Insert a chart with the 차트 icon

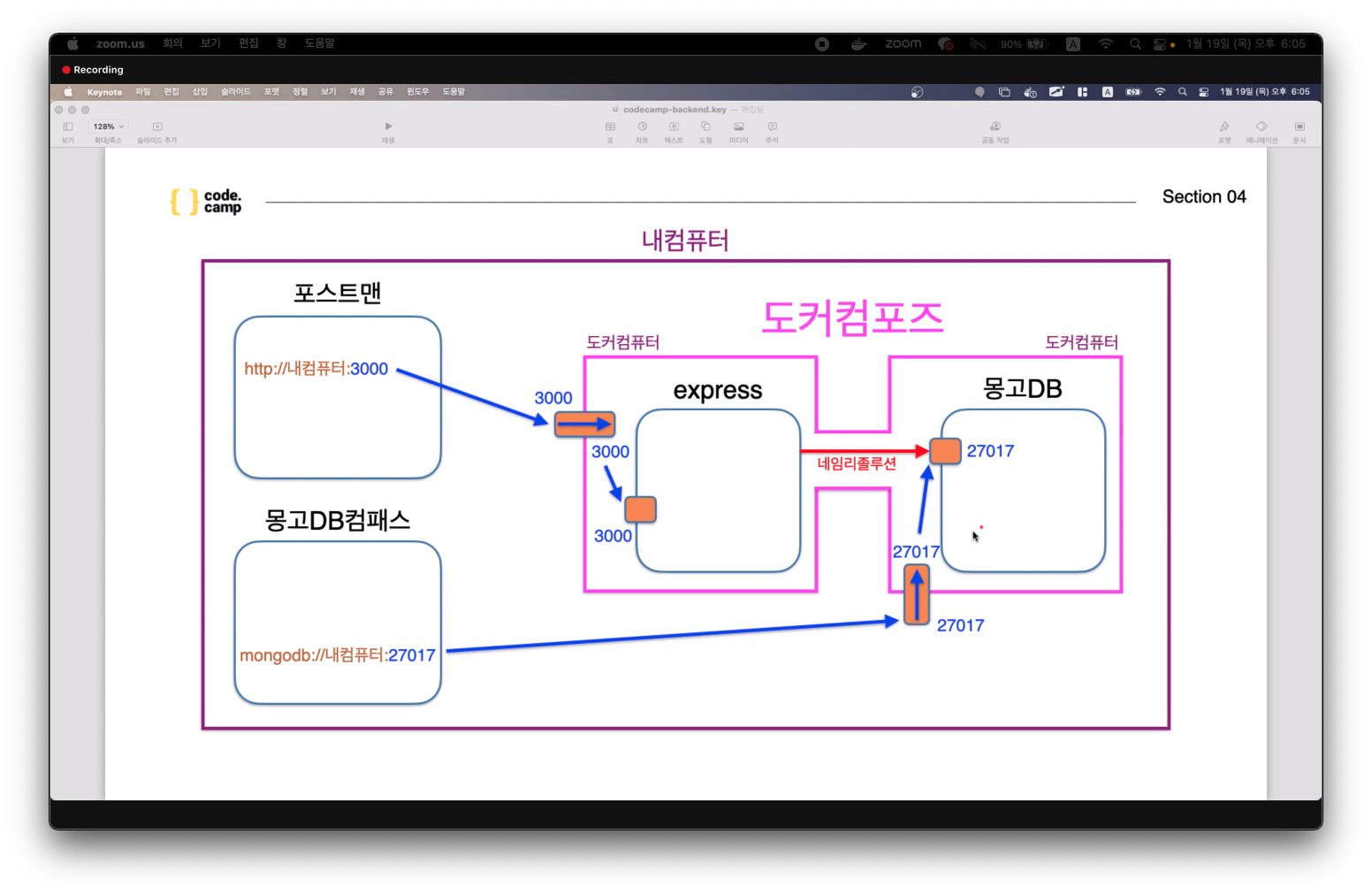[642, 126]
